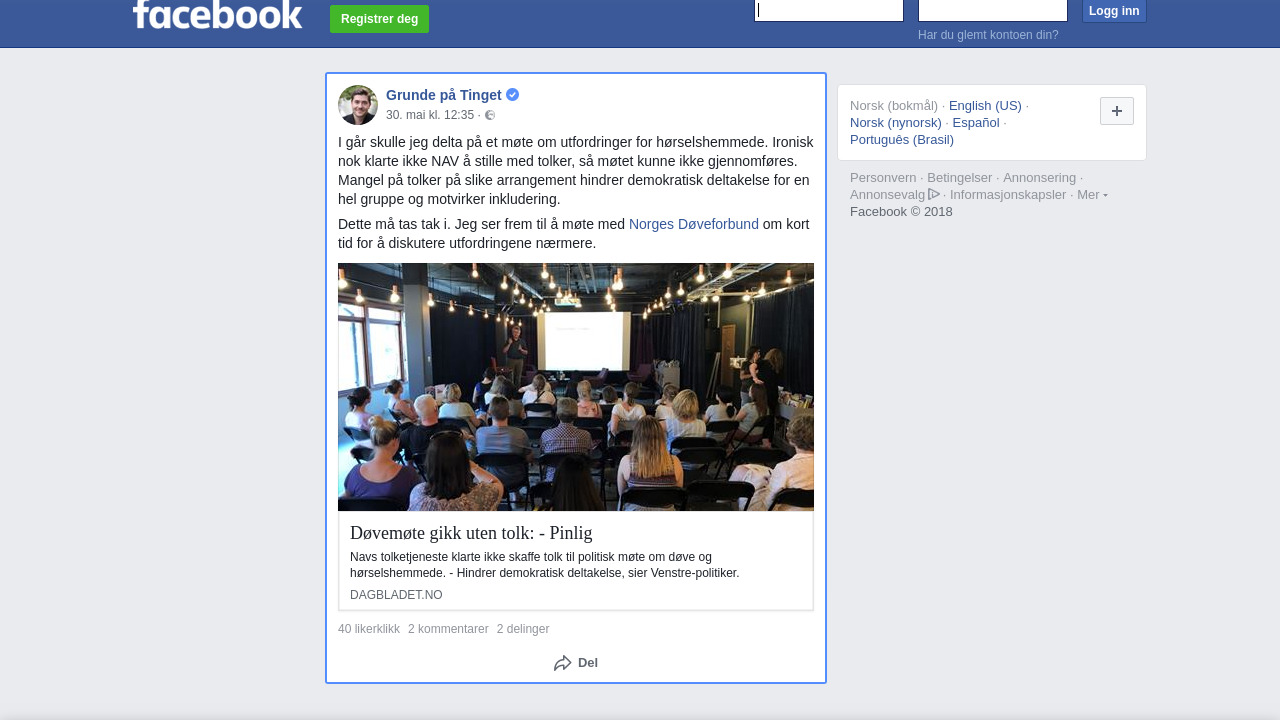Viewport: 1280px width, 720px height.
Task: Switch language to English (US)
Action: pyautogui.click(x=985, y=106)
